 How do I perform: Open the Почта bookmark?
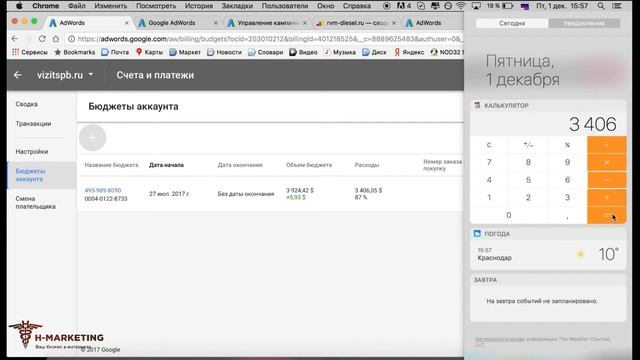point(115,52)
